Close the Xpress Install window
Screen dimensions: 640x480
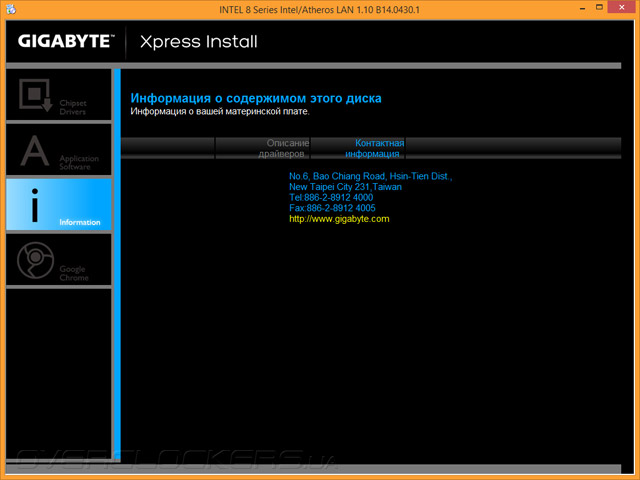(622, 7)
